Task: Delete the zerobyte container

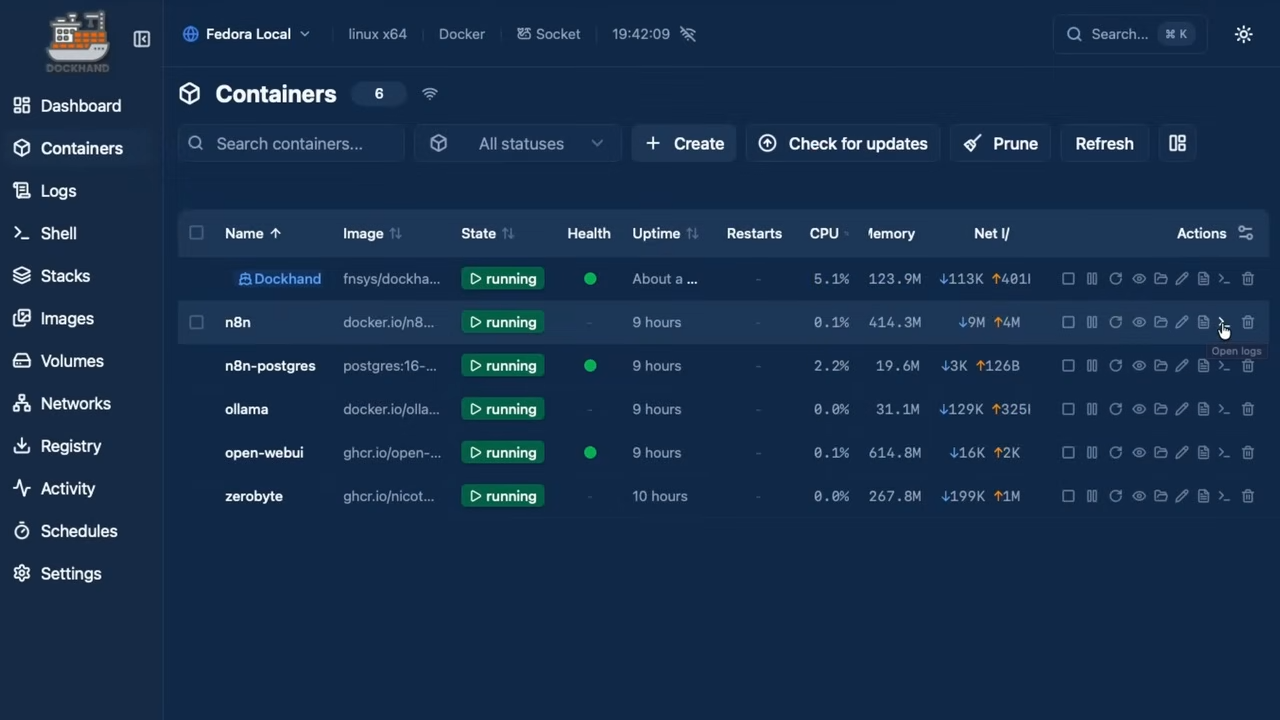Action: [x=1247, y=496]
